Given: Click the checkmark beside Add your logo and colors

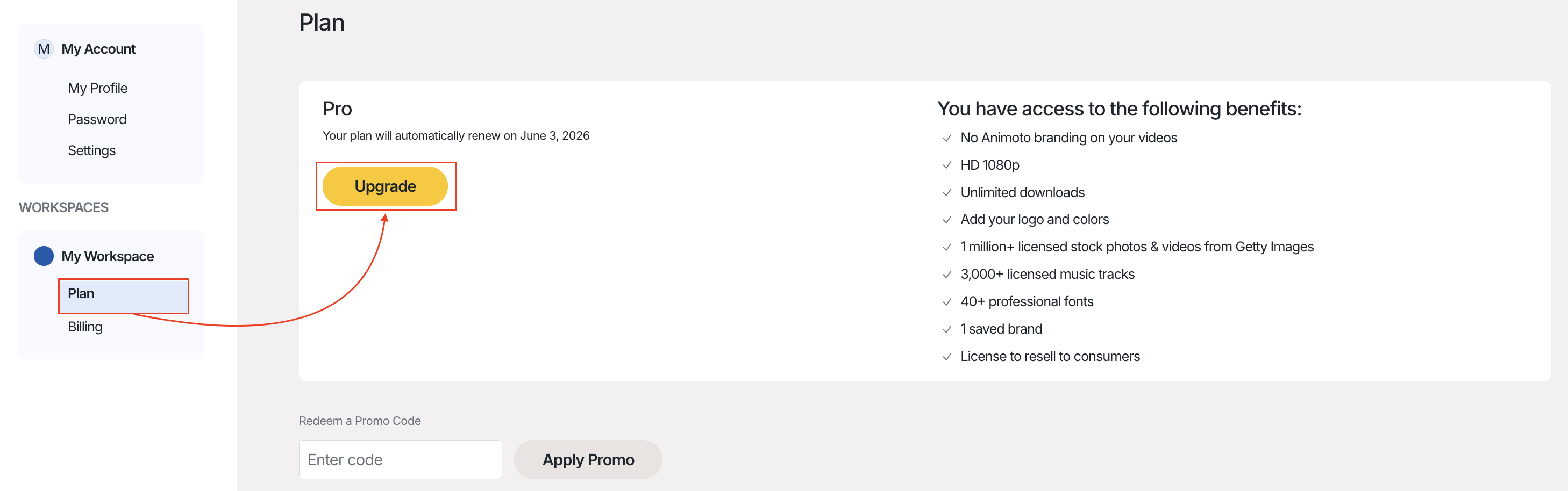Looking at the screenshot, I should (946, 220).
